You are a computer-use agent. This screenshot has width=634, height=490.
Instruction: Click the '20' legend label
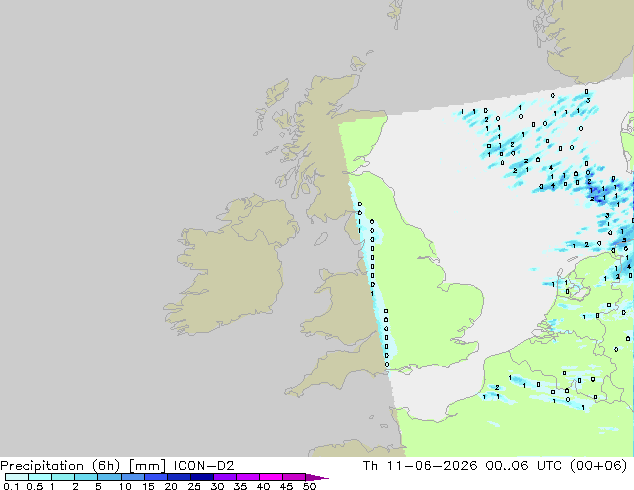[171, 486]
